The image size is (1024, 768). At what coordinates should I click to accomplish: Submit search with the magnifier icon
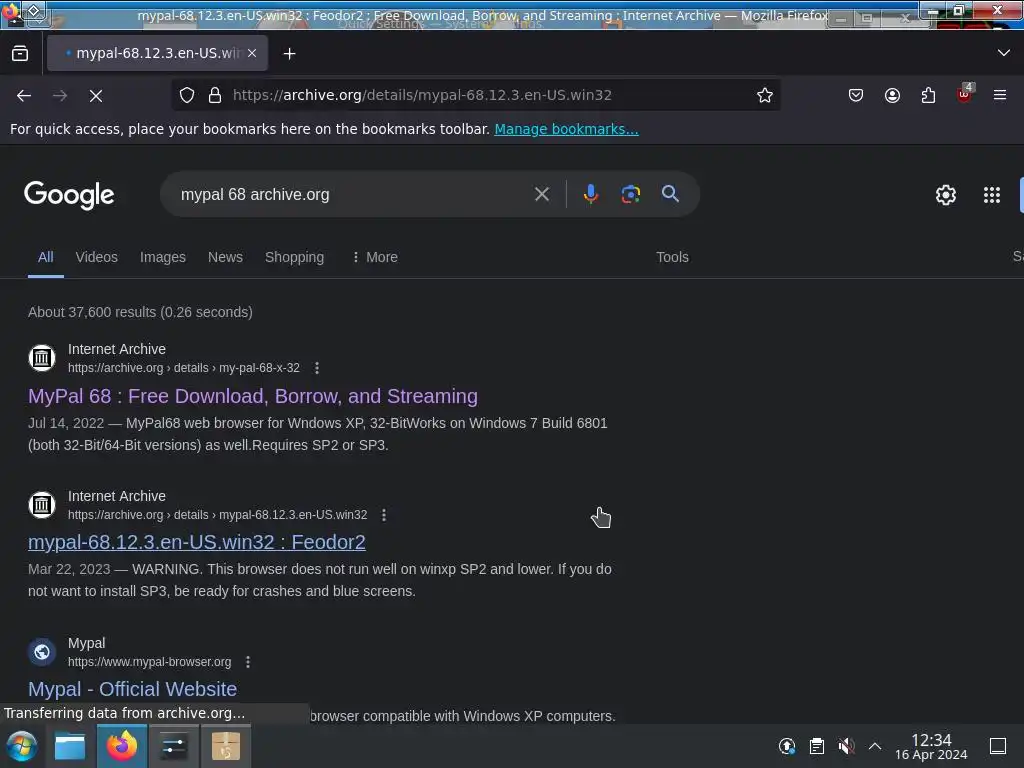click(670, 193)
